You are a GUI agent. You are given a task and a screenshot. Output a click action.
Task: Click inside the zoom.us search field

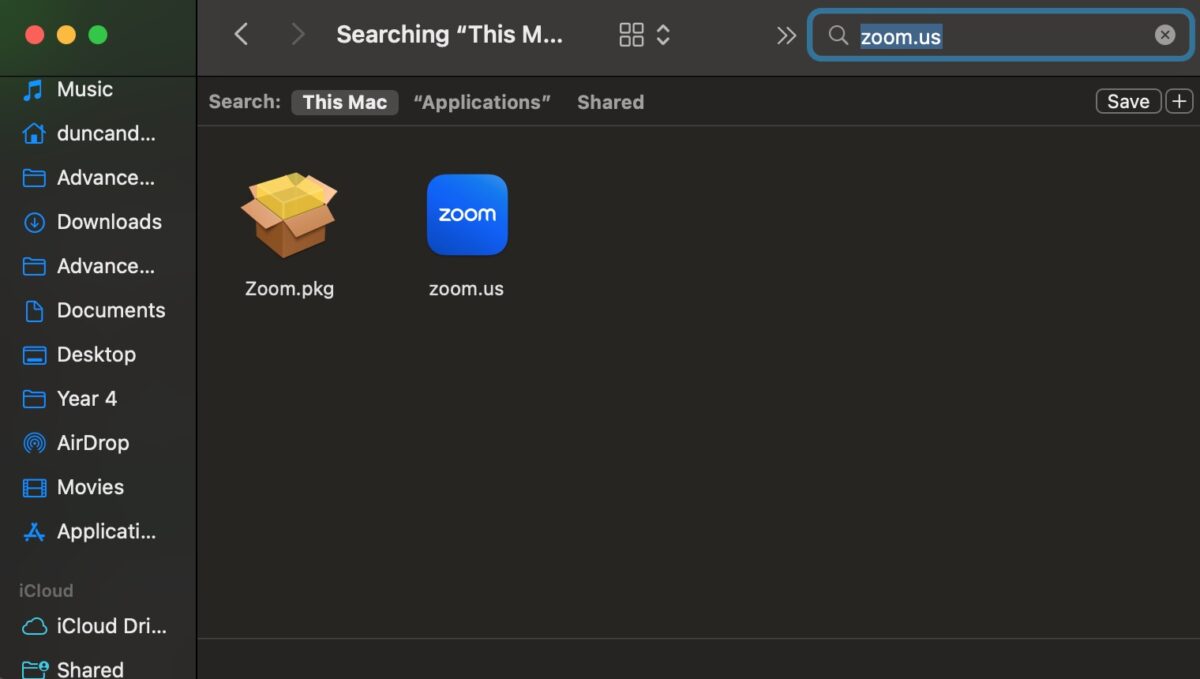(1040, 36)
